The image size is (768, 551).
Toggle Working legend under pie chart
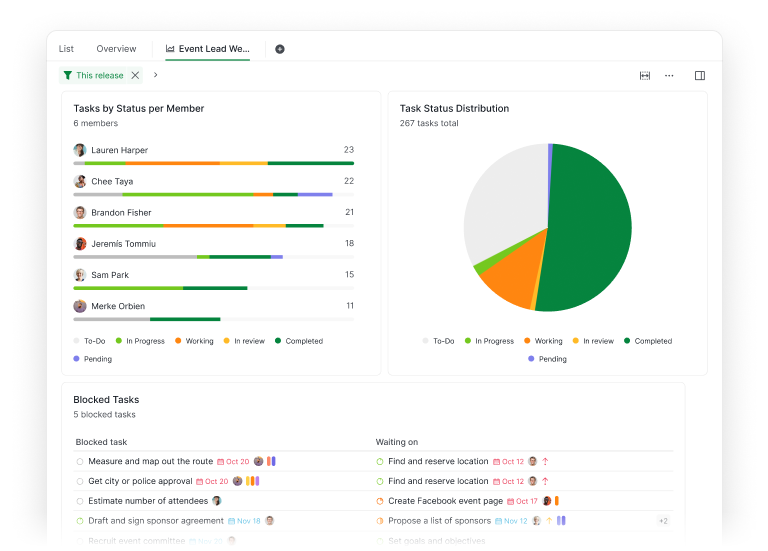(543, 341)
